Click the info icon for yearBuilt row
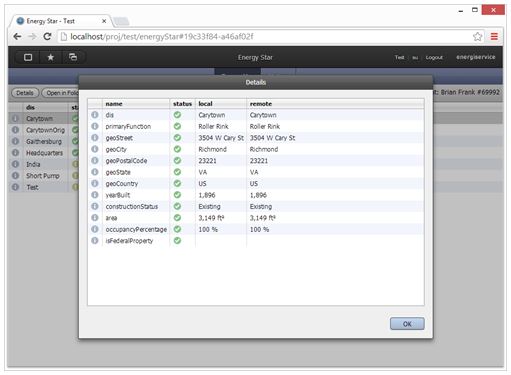This screenshot has height=375, width=511. (95, 195)
